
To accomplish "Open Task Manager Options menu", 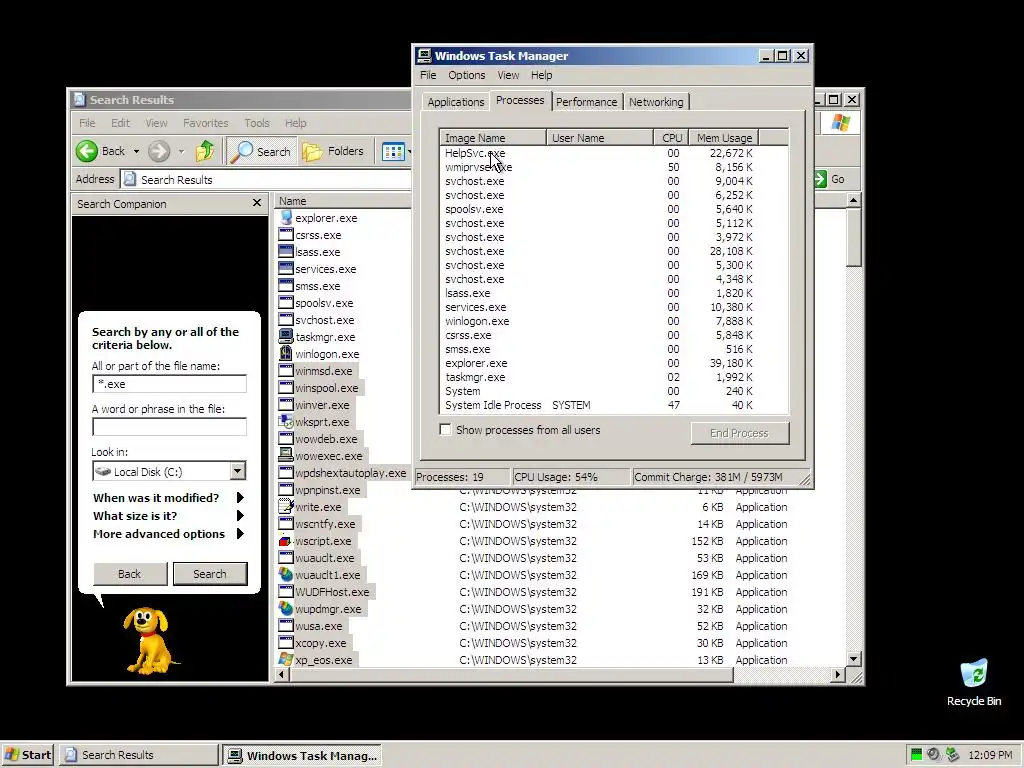I will click(466, 75).
